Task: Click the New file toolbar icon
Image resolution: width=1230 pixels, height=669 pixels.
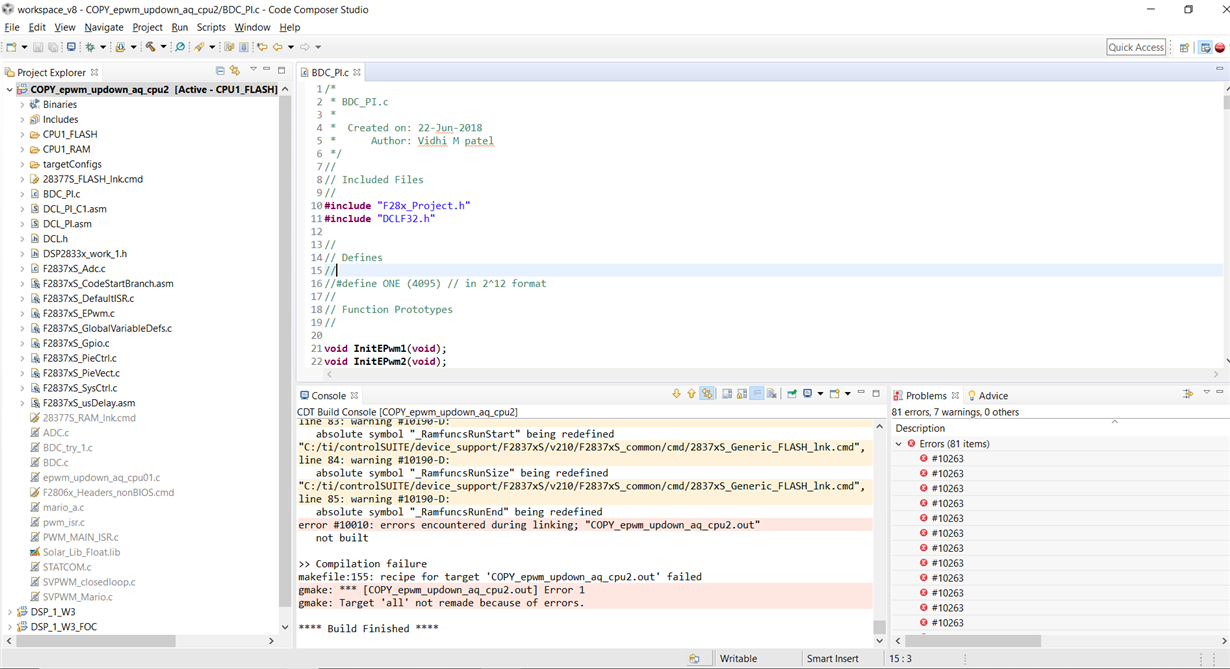Action: click(11, 47)
